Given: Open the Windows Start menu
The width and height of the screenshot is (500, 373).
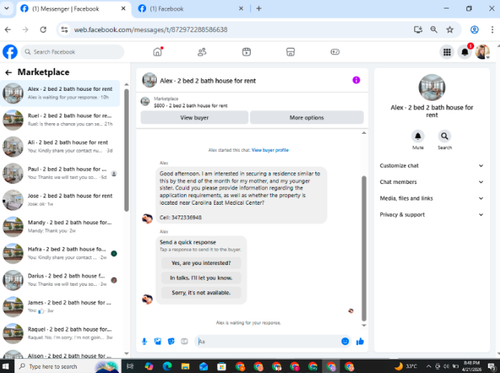Looking at the screenshot, I should 7,366.
